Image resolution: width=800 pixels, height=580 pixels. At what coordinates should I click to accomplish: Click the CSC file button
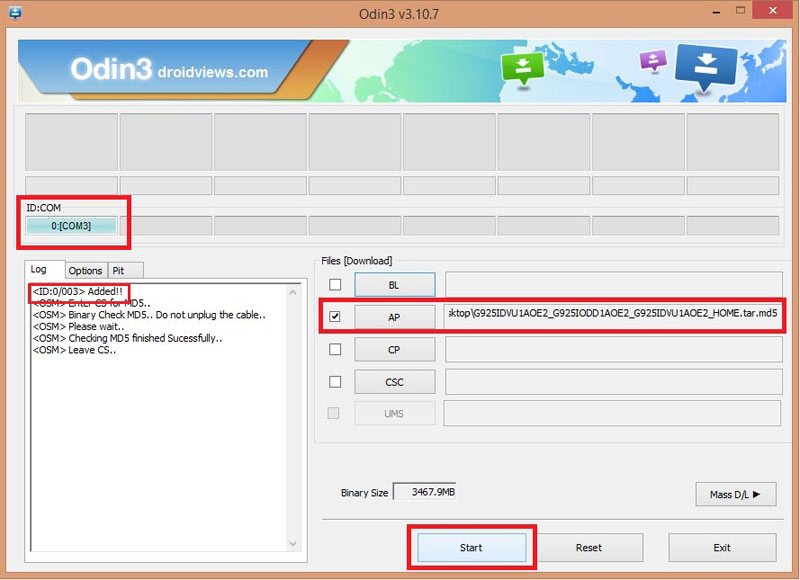[395, 382]
